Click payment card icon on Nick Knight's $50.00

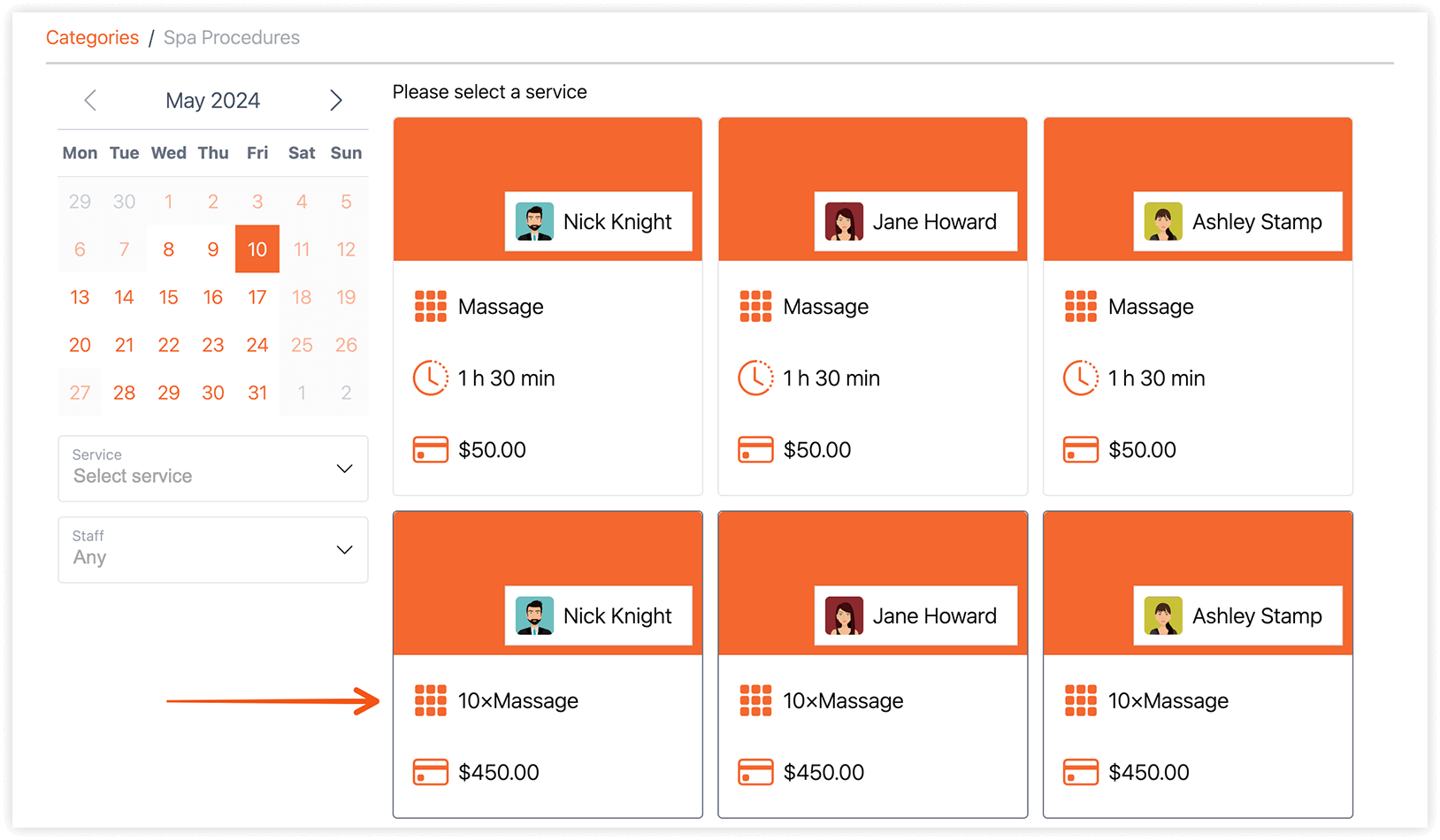(x=431, y=449)
